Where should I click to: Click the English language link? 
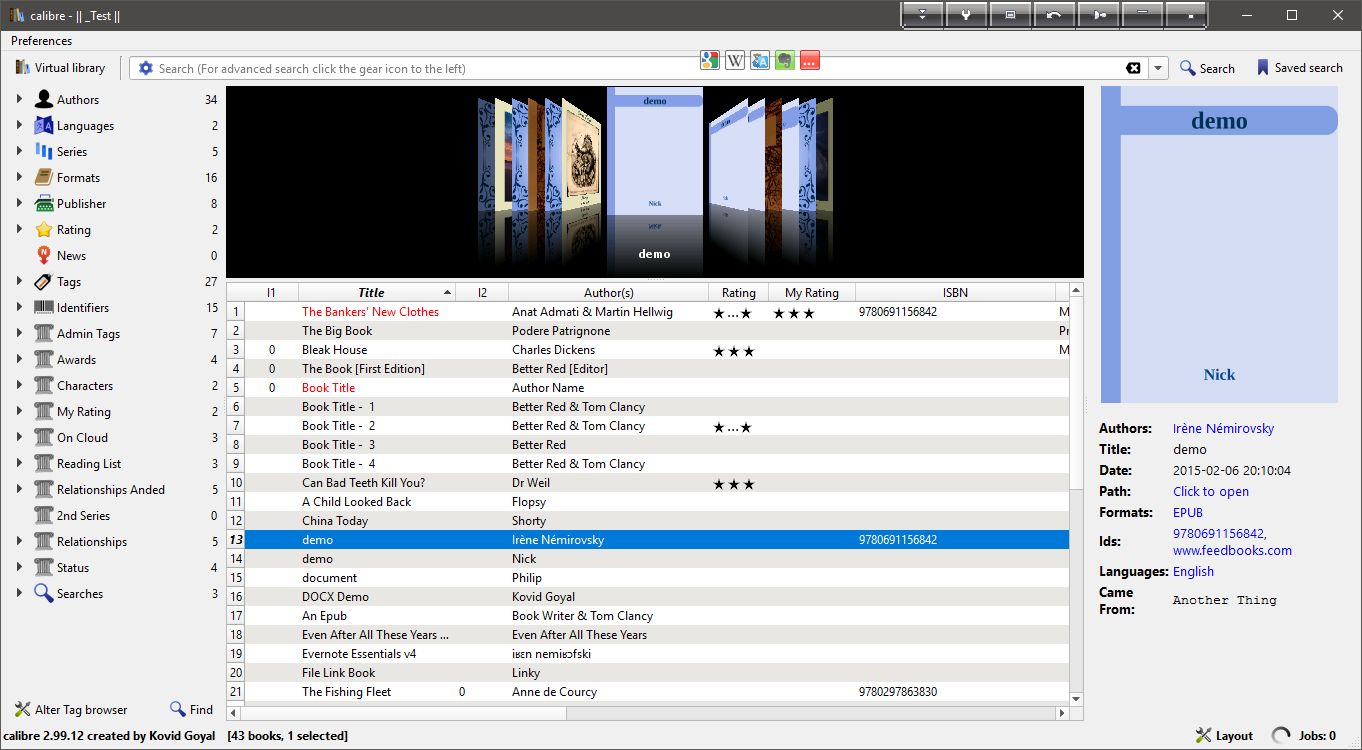[1193, 571]
